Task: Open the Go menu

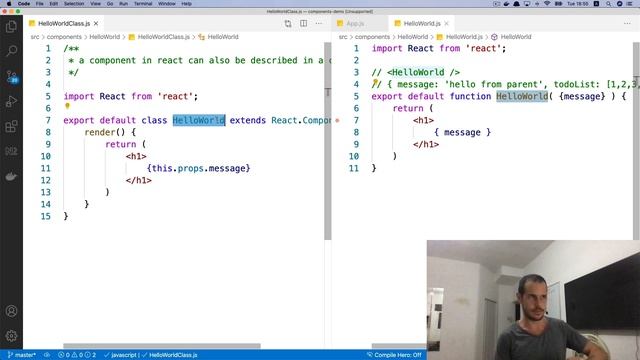Action: 110,4
